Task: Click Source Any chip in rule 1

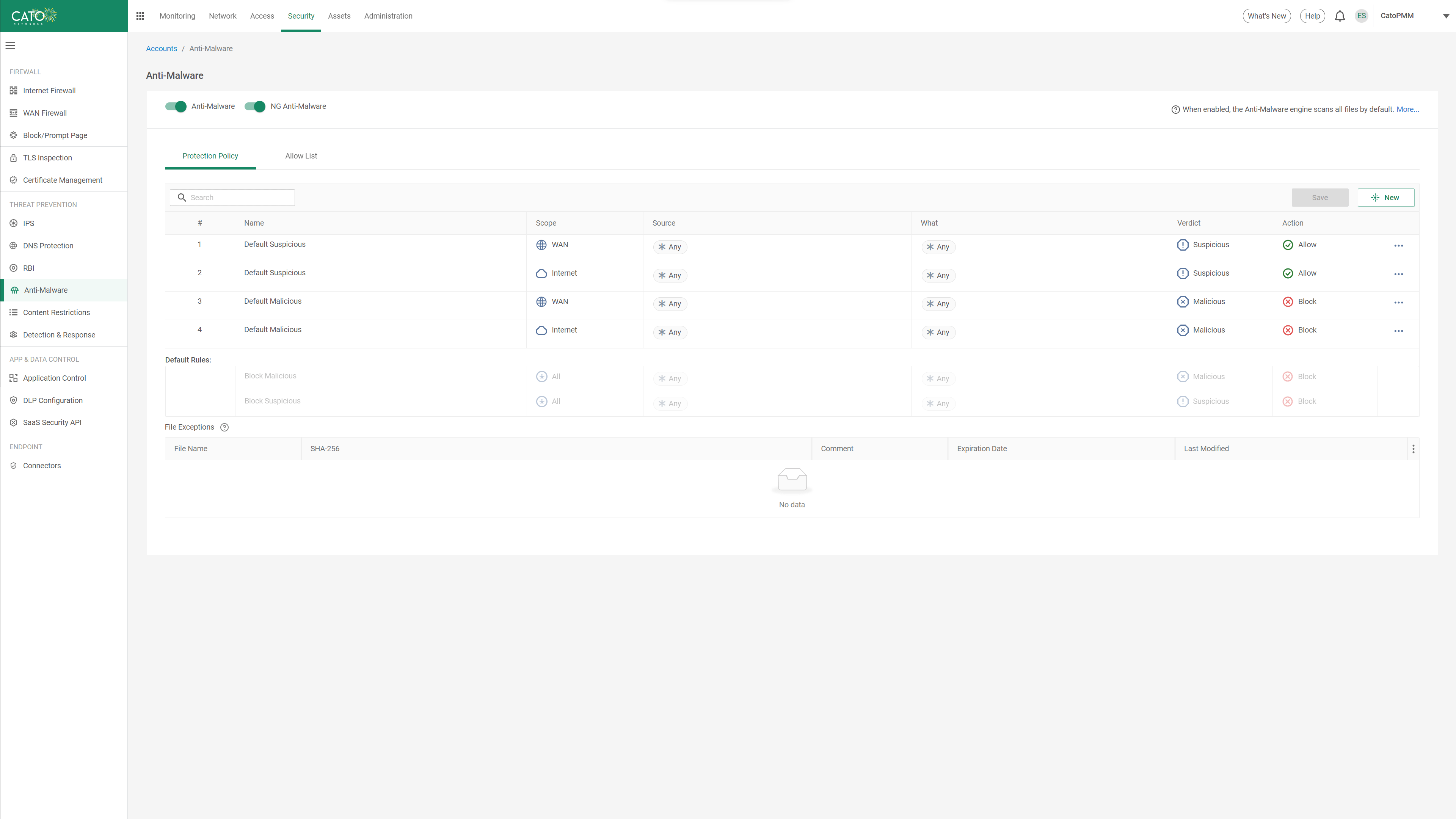Action: (x=670, y=247)
